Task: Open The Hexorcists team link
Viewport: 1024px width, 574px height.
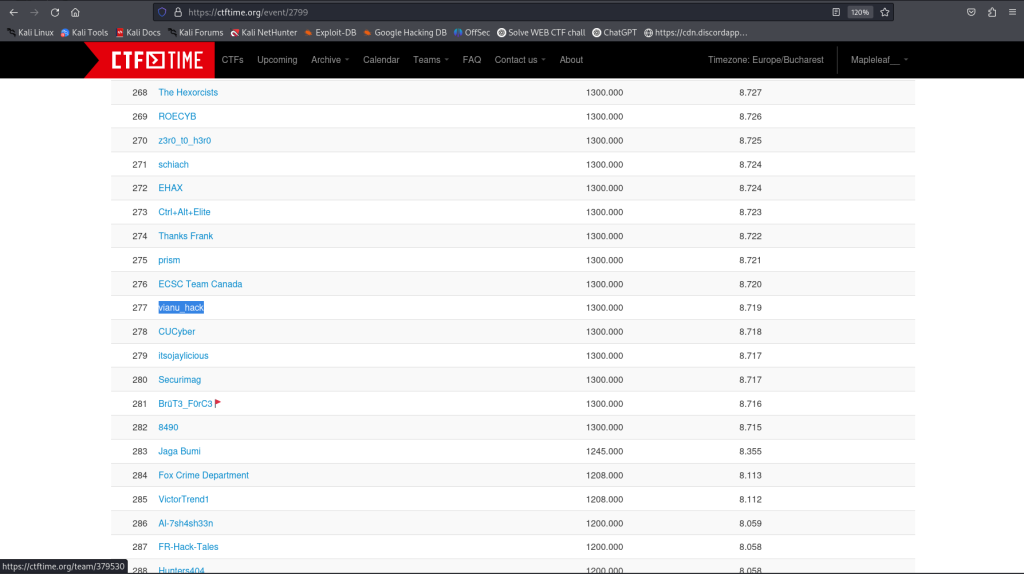Action: pos(188,92)
